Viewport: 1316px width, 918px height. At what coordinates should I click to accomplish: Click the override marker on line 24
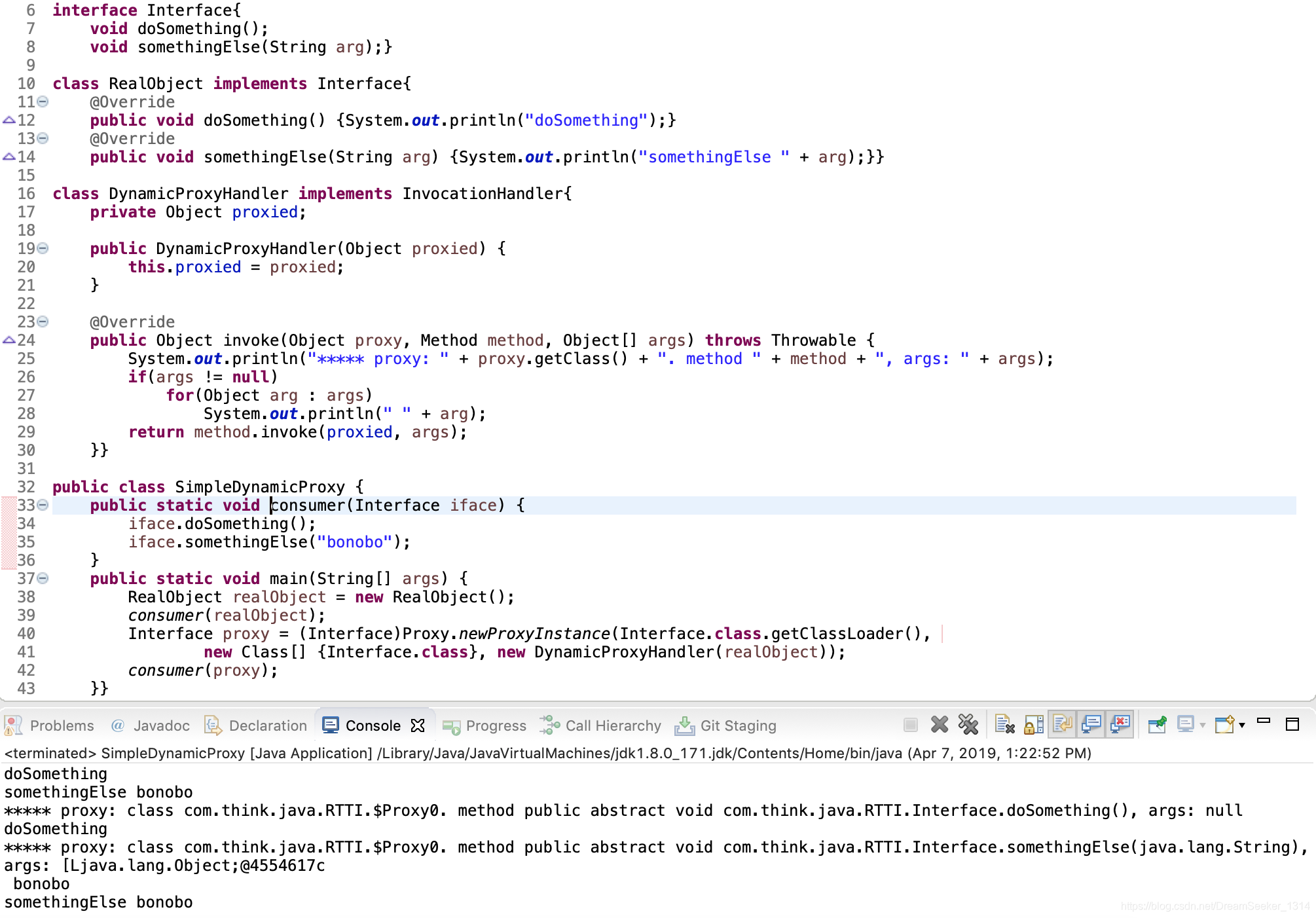(9, 340)
